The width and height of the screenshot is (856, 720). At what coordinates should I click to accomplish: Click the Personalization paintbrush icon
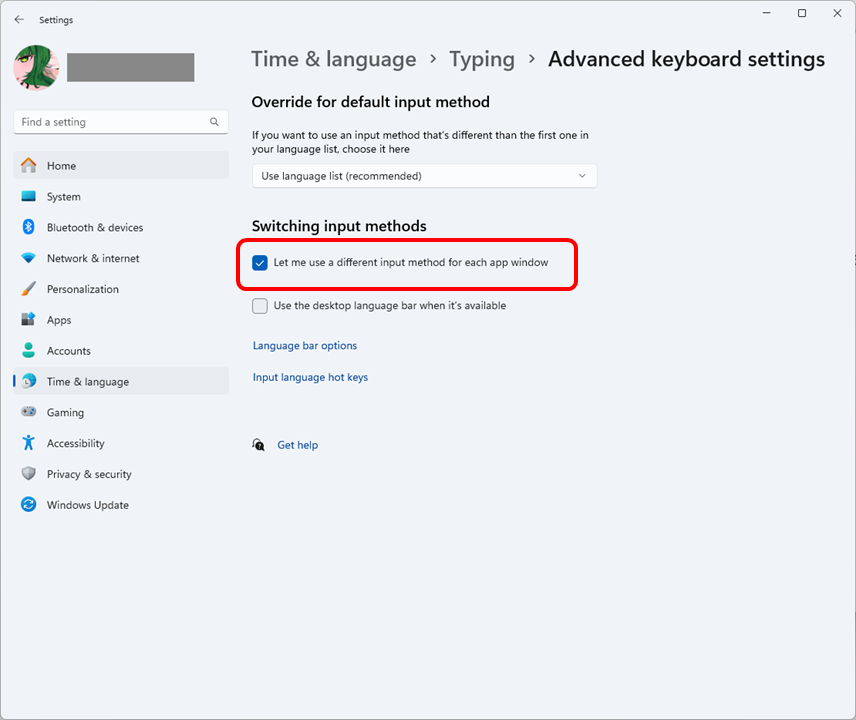pyautogui.click(x=28, y=289)
